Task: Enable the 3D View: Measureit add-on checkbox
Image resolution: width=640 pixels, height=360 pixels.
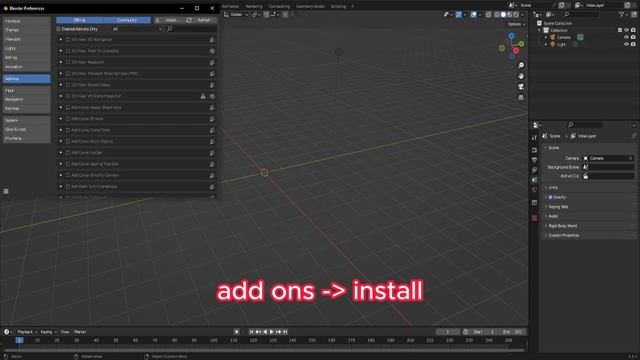Action: tap(68, 62)
